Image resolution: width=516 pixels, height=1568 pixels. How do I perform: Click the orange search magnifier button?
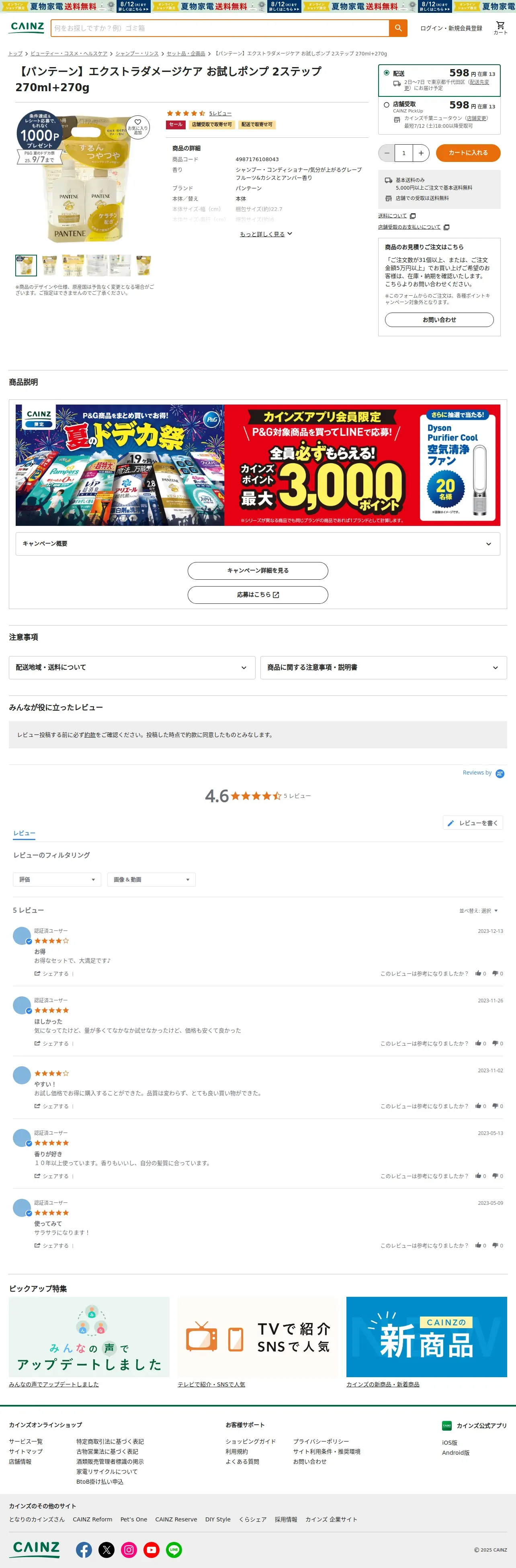398,28
